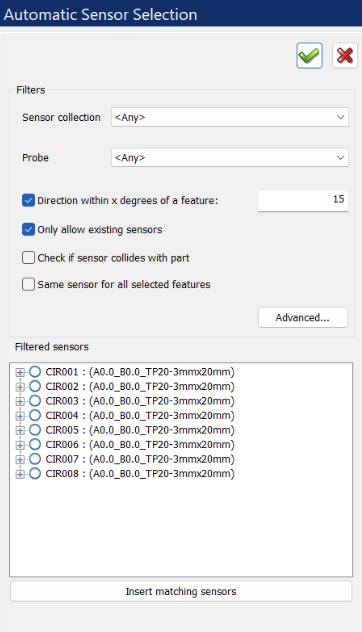Select CIR004 : (A0.0_B0.0_TP20-3mmx20mm) row text

click(140, 415)
